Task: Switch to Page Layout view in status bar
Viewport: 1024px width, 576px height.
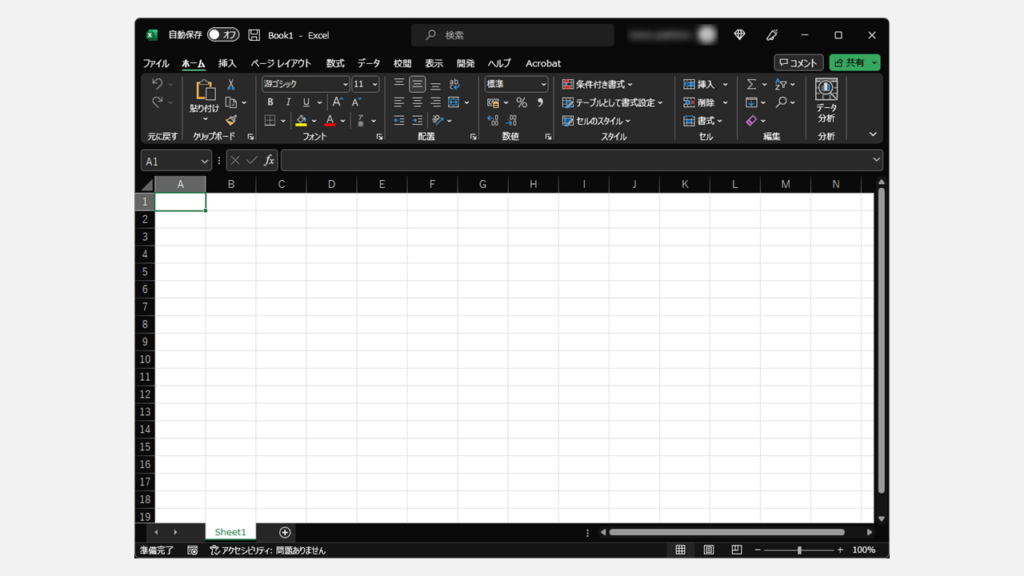Action: click(708, 550)
